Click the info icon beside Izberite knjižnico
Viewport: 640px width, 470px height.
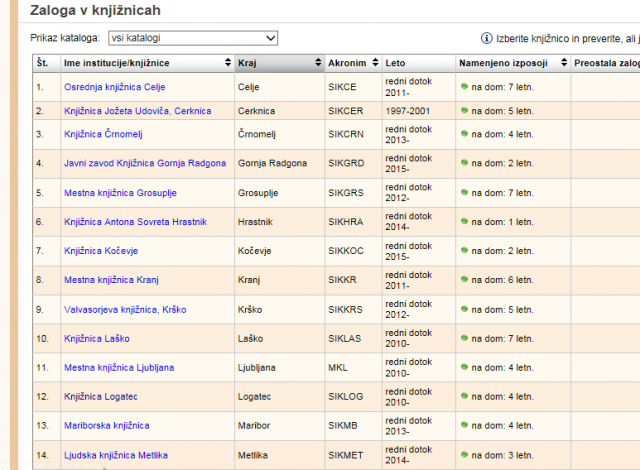(x=487, y=38)
